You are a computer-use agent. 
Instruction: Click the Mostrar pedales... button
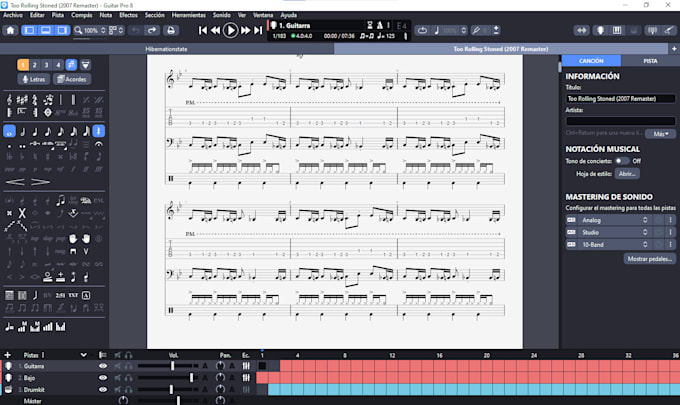tap(650, 259)
